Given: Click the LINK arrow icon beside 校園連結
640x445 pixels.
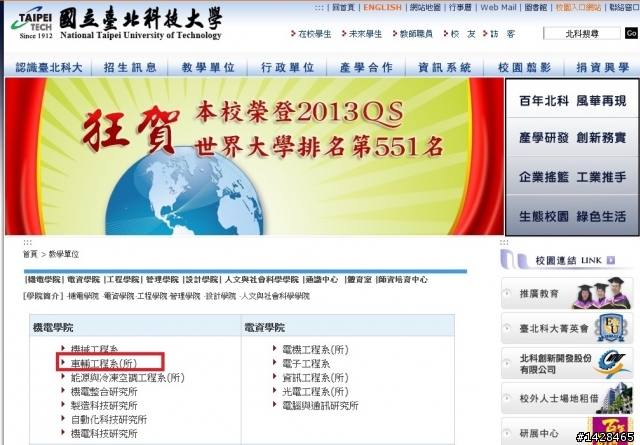Looking at the screenshot, I should click(x=611, y=260).
